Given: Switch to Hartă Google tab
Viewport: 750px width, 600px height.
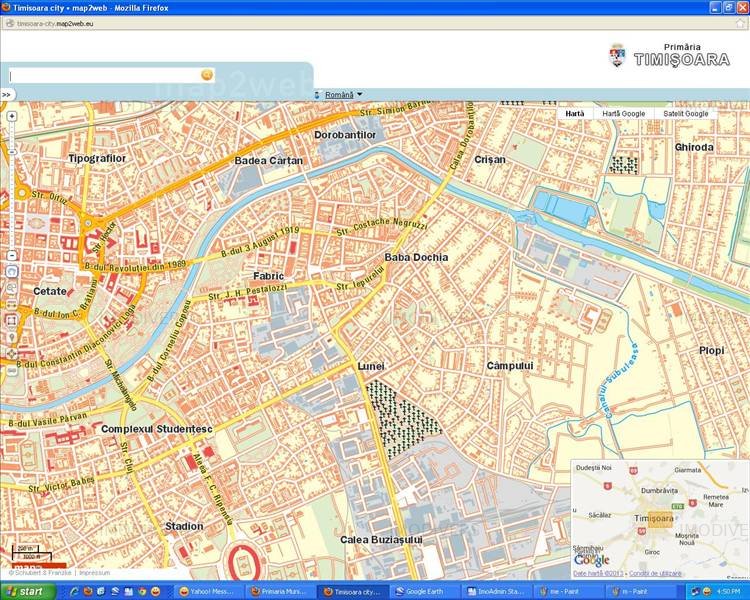Looking at the screenshot, I should click(x=624, y=114).
